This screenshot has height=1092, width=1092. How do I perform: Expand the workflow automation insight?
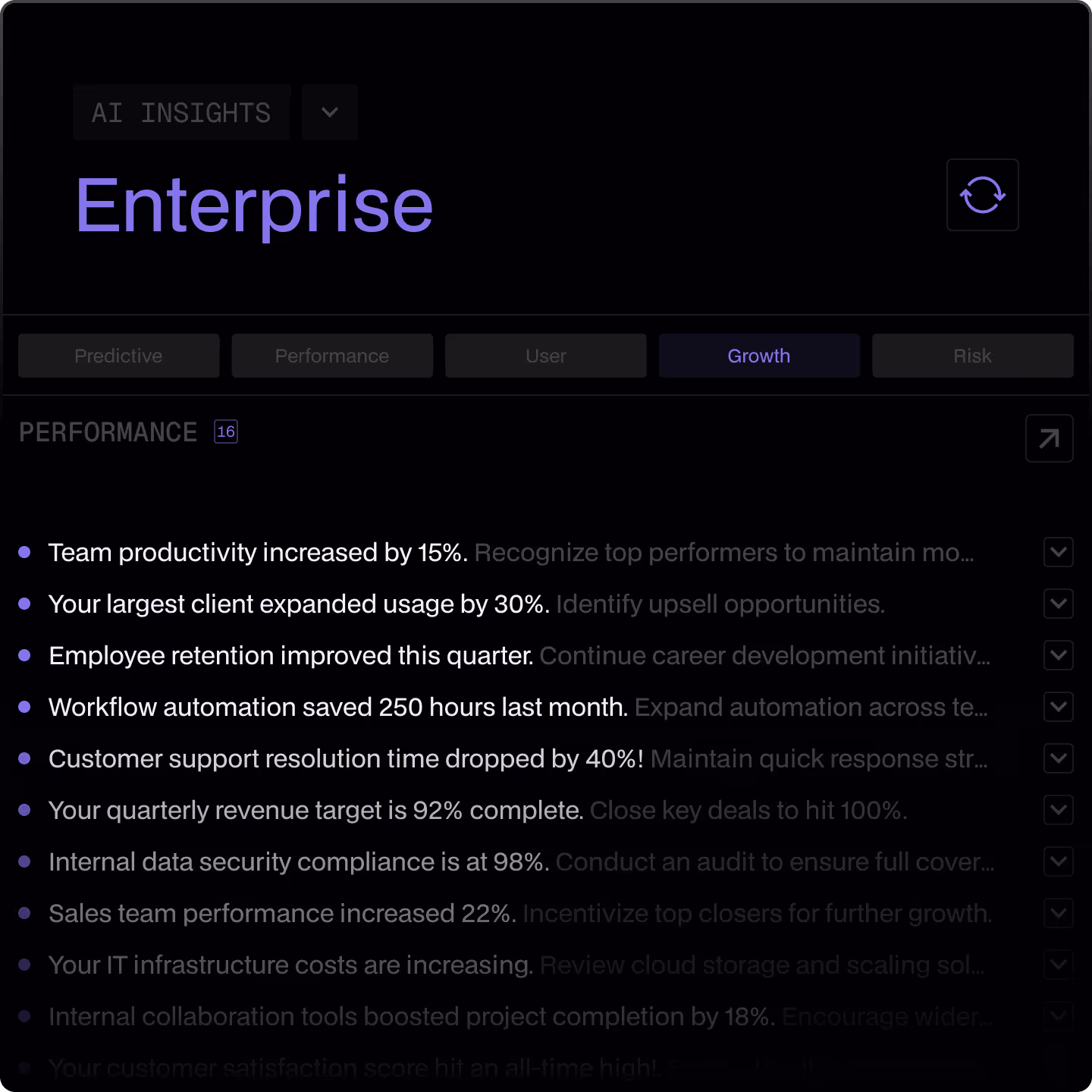point(1058,707)
